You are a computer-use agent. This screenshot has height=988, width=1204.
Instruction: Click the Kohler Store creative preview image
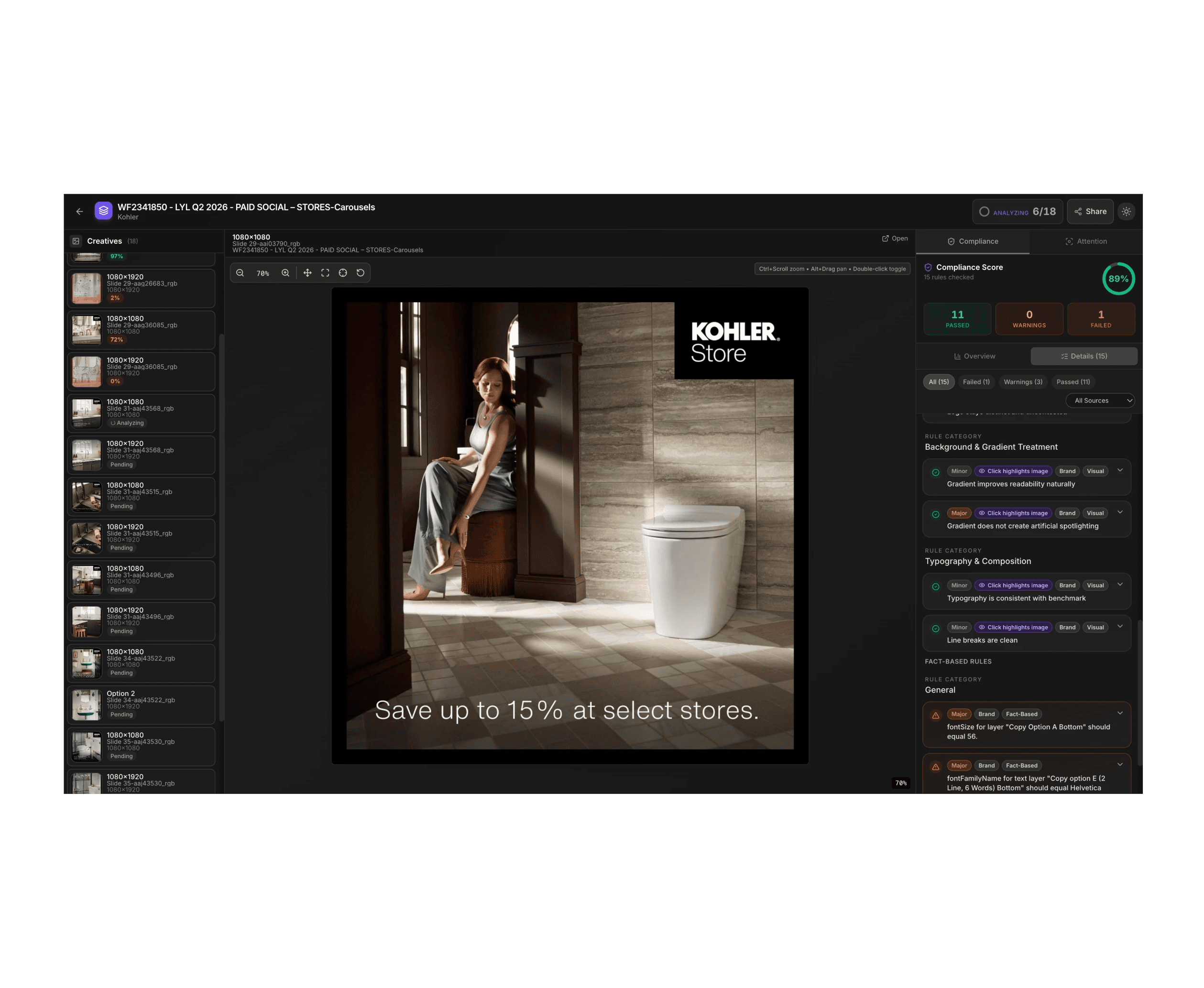(x=570, y=526)
